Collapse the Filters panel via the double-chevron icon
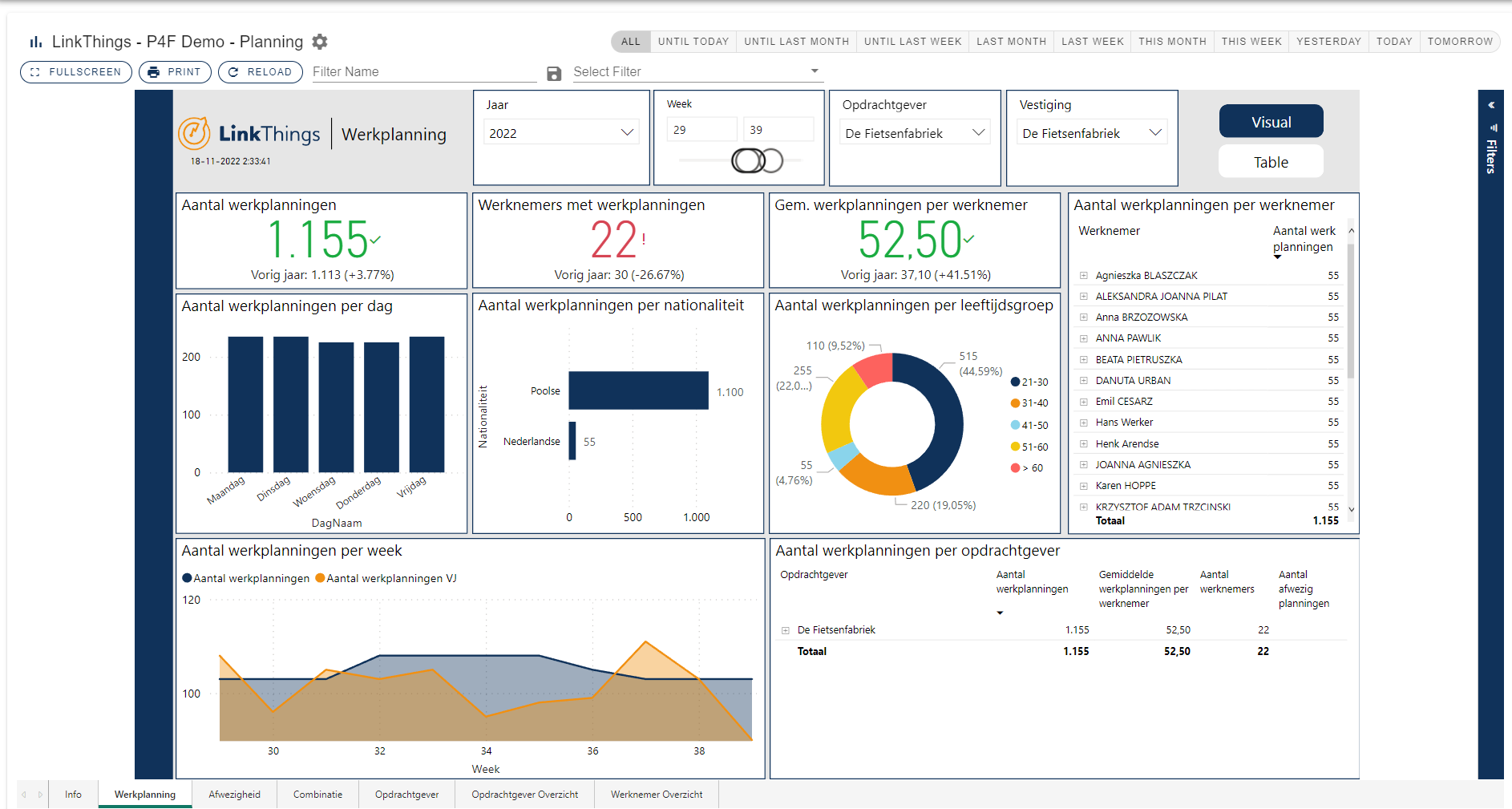The height and width of the screenshot is (809, 1512). pos(1490,105)
